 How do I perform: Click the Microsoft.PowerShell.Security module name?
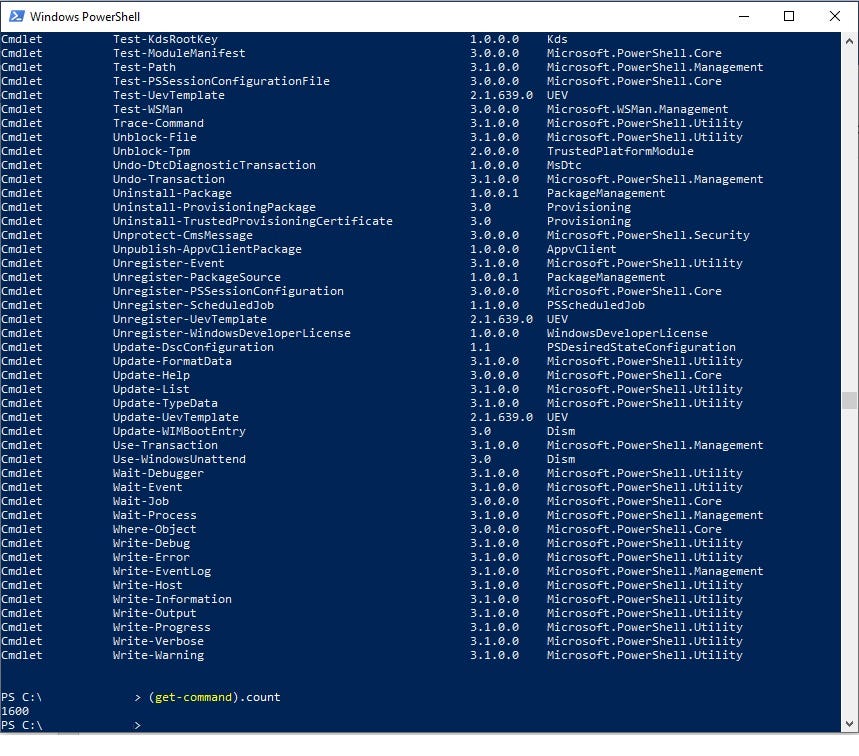click(648, 235)
